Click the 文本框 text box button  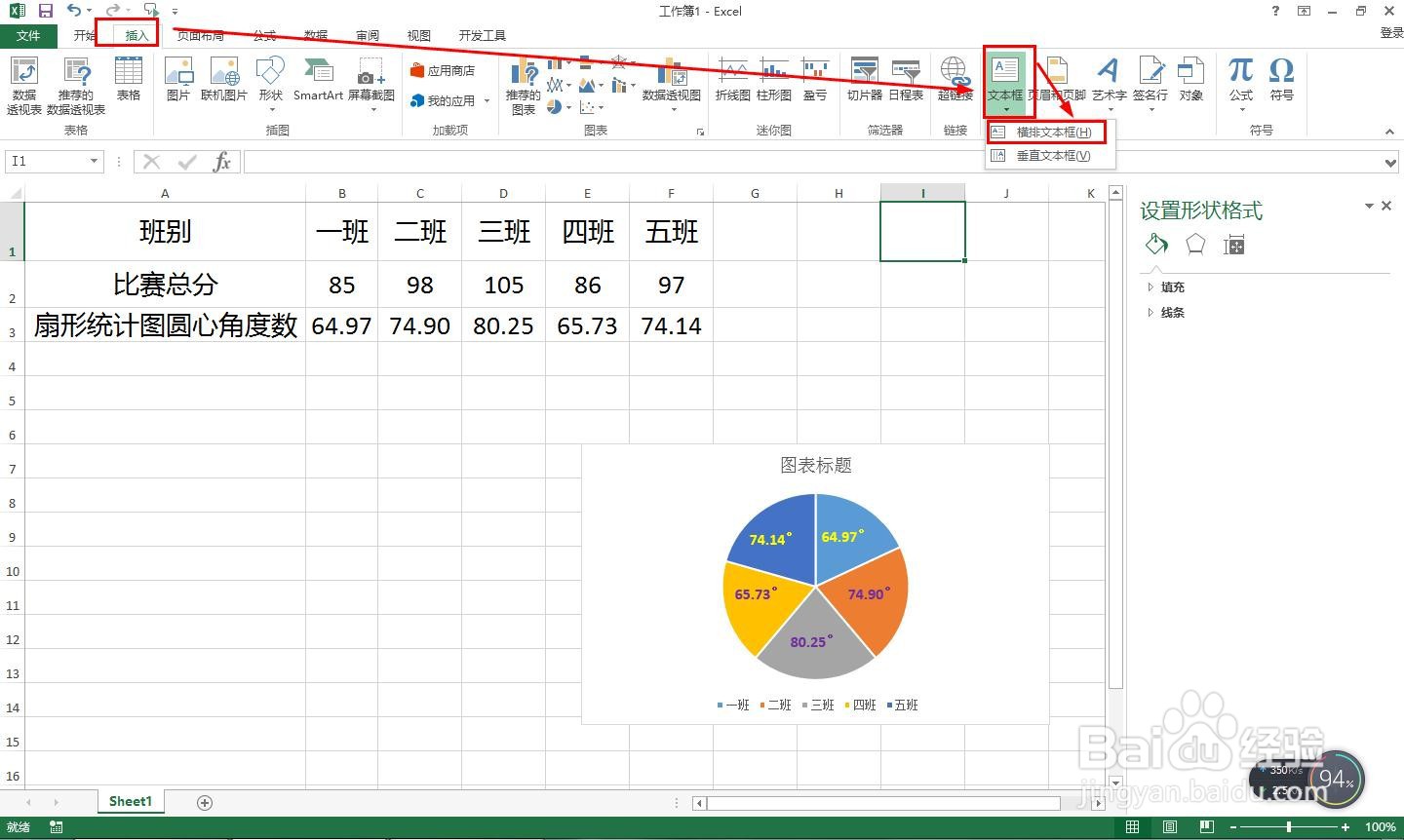click(x=1005, y=82)
